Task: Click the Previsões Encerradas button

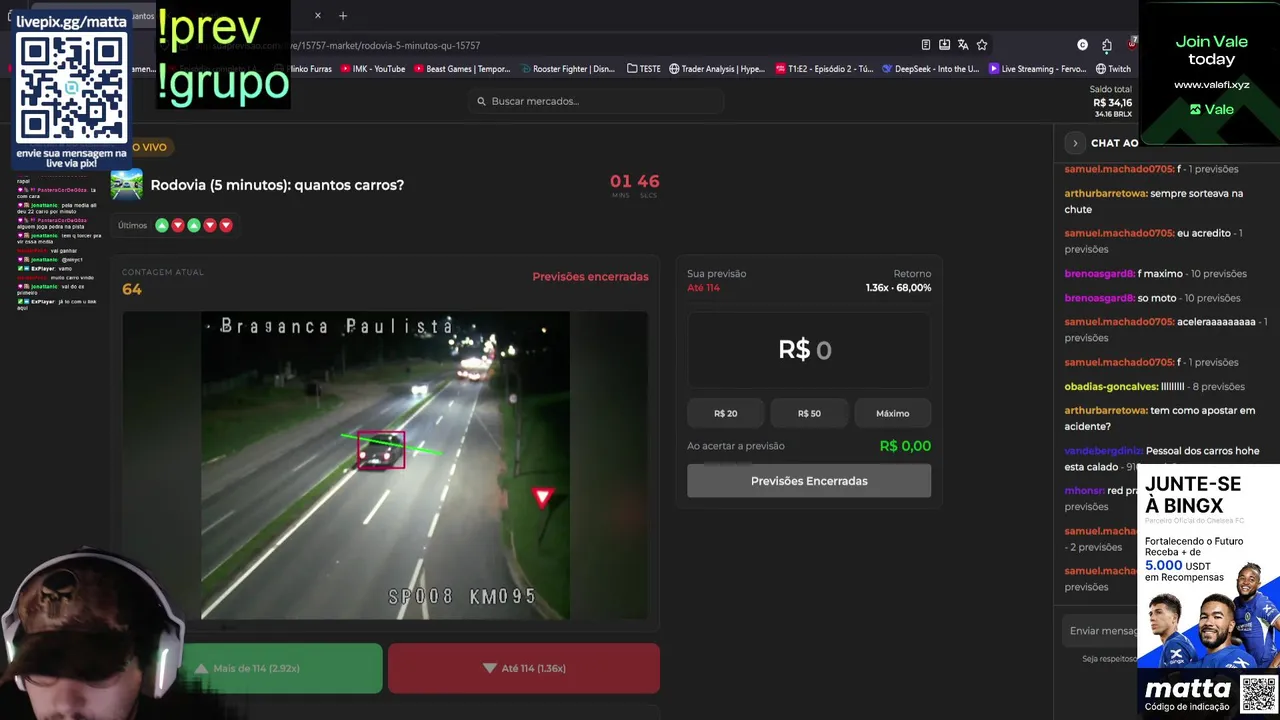Action: tap(809, 481)
